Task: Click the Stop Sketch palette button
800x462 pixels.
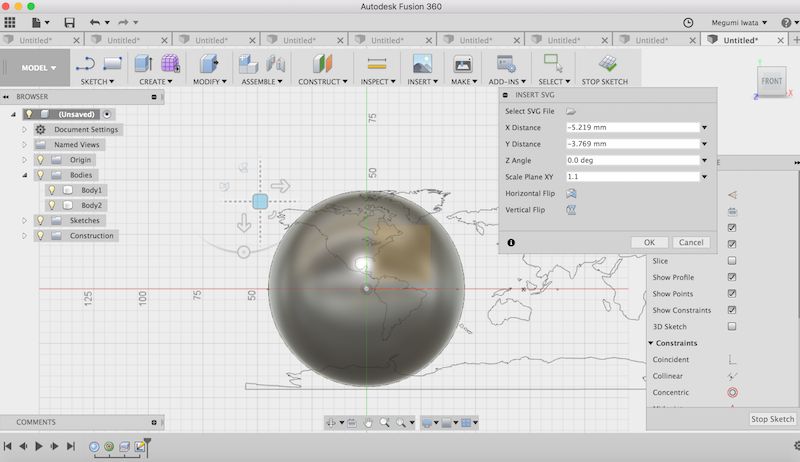Action: click(772, 419)
